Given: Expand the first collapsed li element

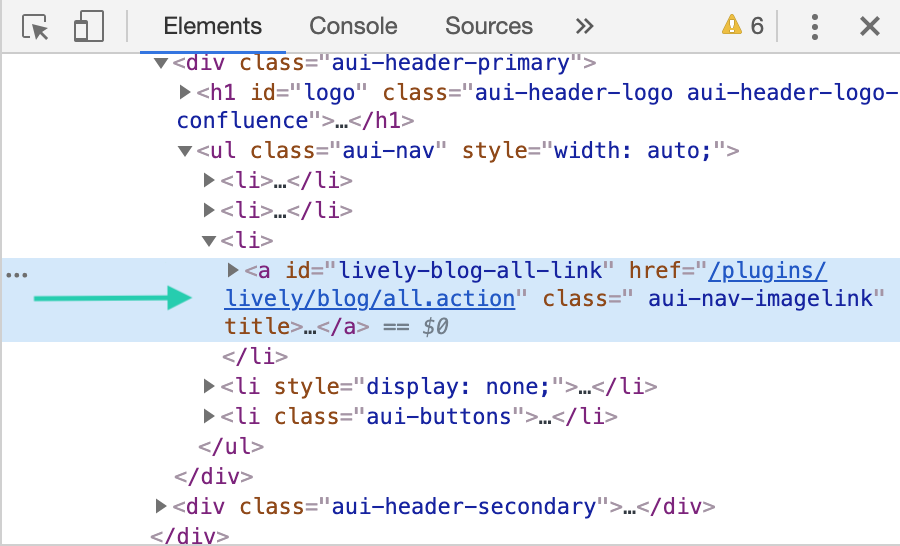Looking at the screenshot, I should (209, 181).
